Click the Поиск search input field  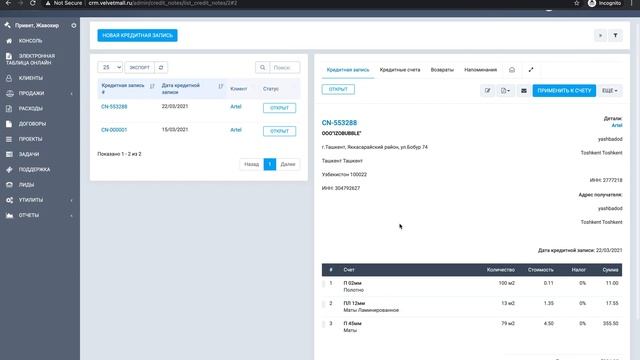284,67
